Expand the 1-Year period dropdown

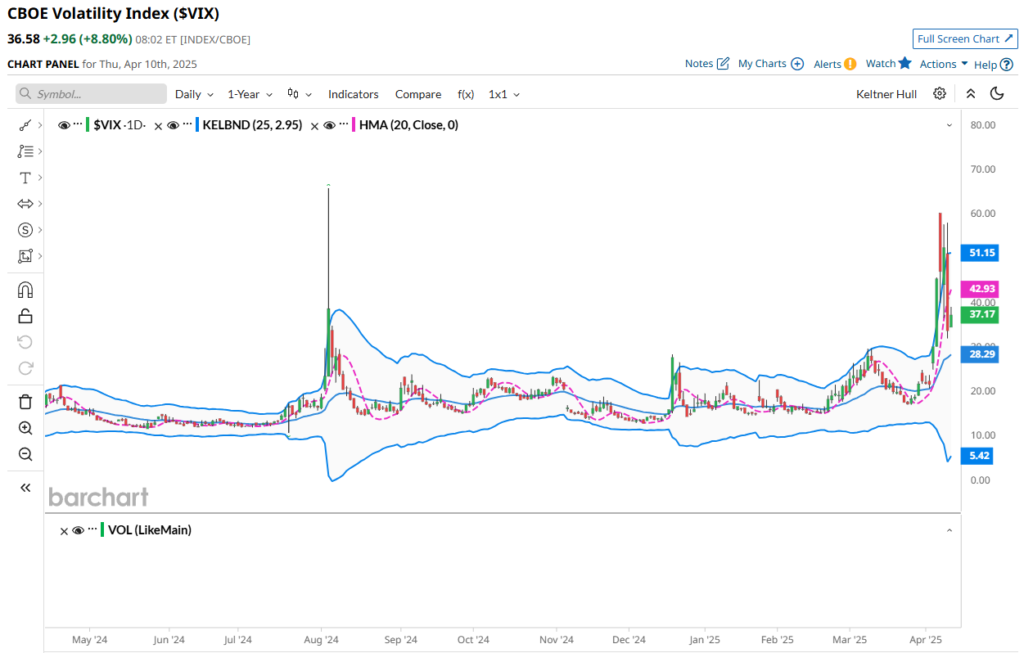249,94
